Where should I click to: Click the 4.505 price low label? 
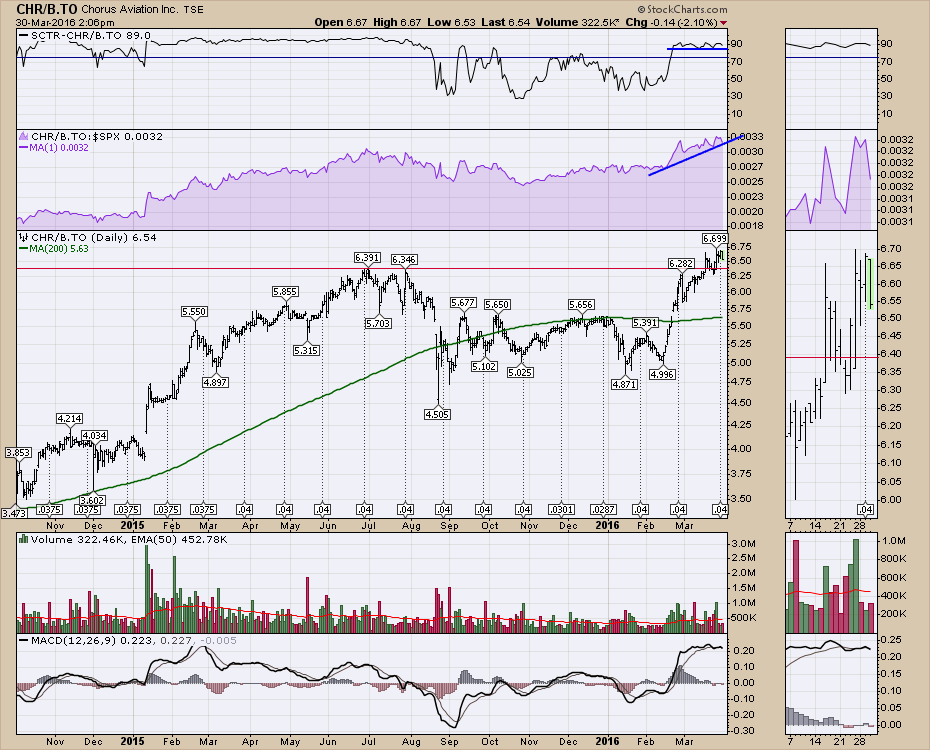point(437,414)
